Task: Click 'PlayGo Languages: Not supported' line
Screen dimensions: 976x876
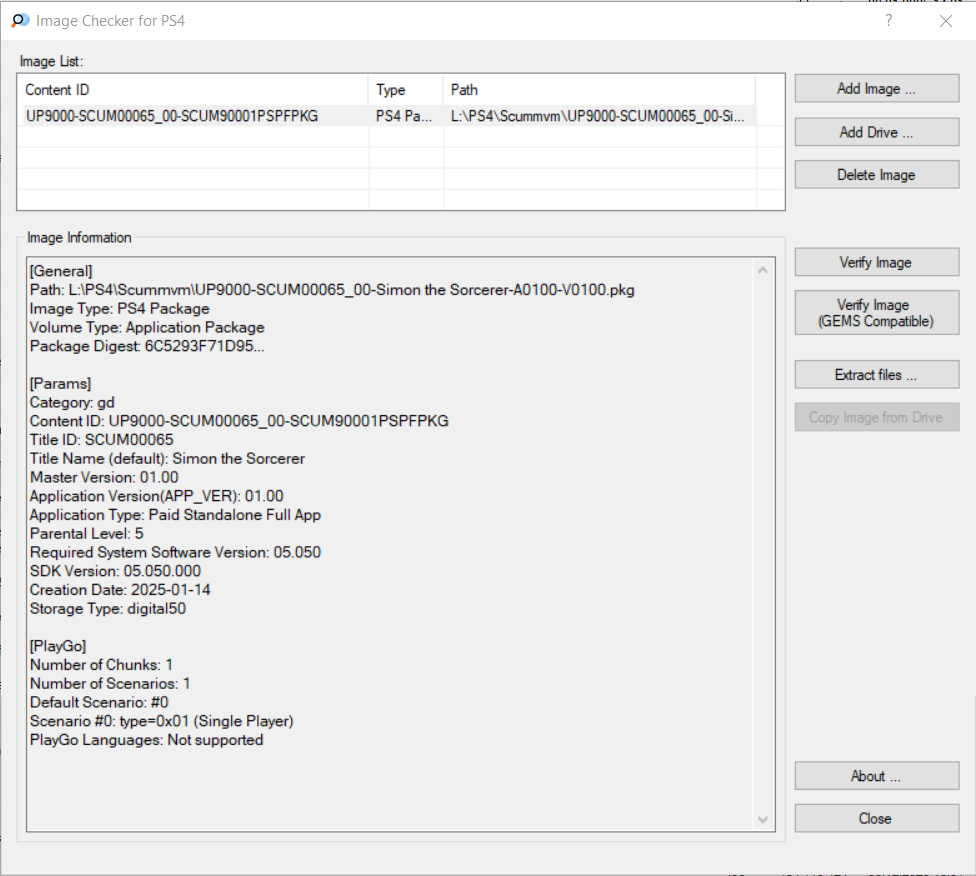Action: (x=146, y=740)
